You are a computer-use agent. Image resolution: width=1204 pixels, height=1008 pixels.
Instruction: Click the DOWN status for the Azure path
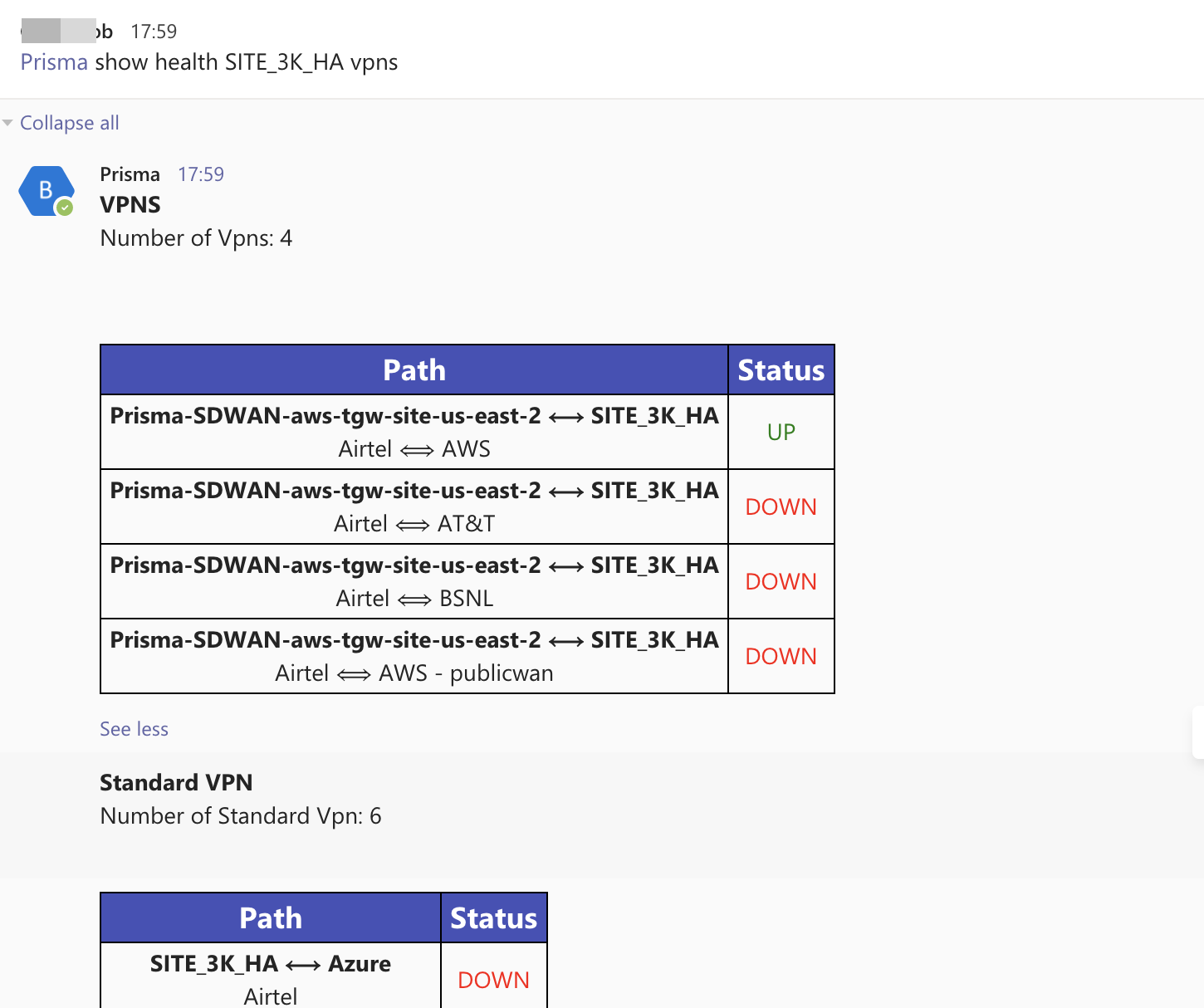493,980
